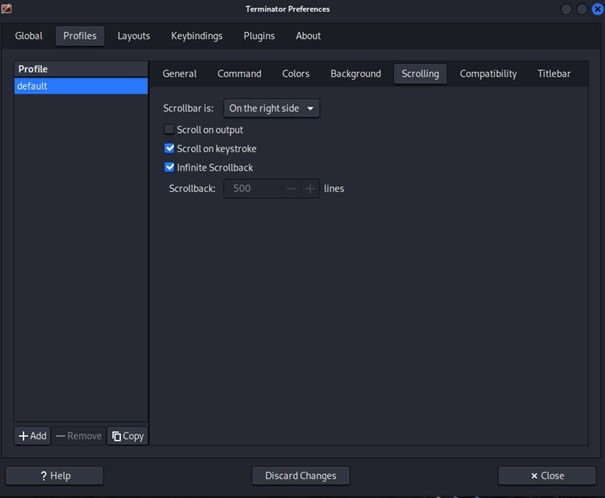Open the Colors profile tab
This screenshot has height=498, width=605.
coord(295,74)
